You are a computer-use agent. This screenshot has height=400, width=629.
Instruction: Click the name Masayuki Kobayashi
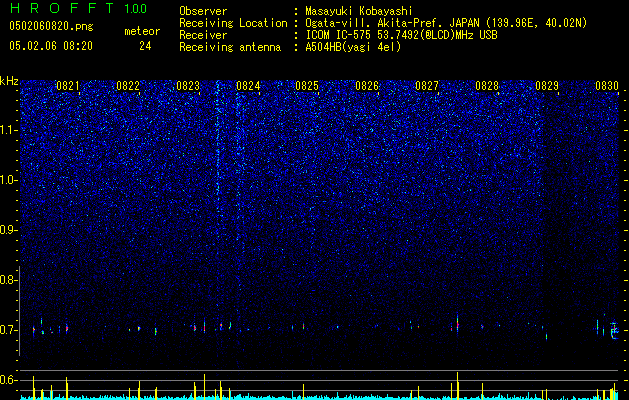tap(359, 11)
